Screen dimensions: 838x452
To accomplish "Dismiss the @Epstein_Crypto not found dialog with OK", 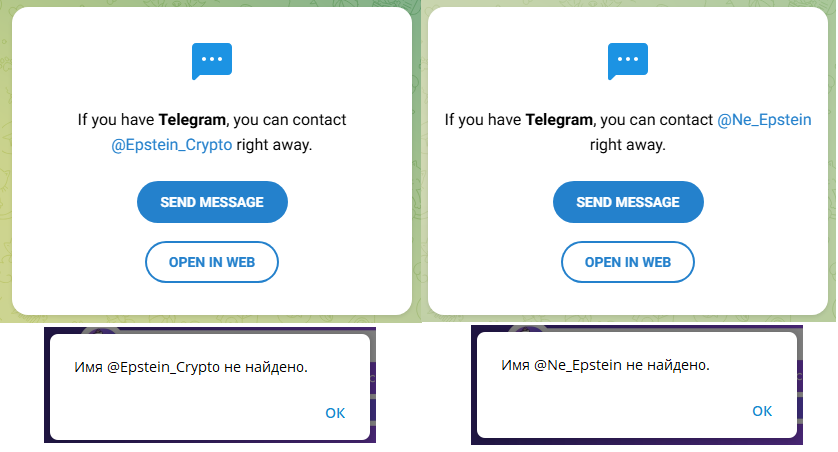I will tap(335, 412).
